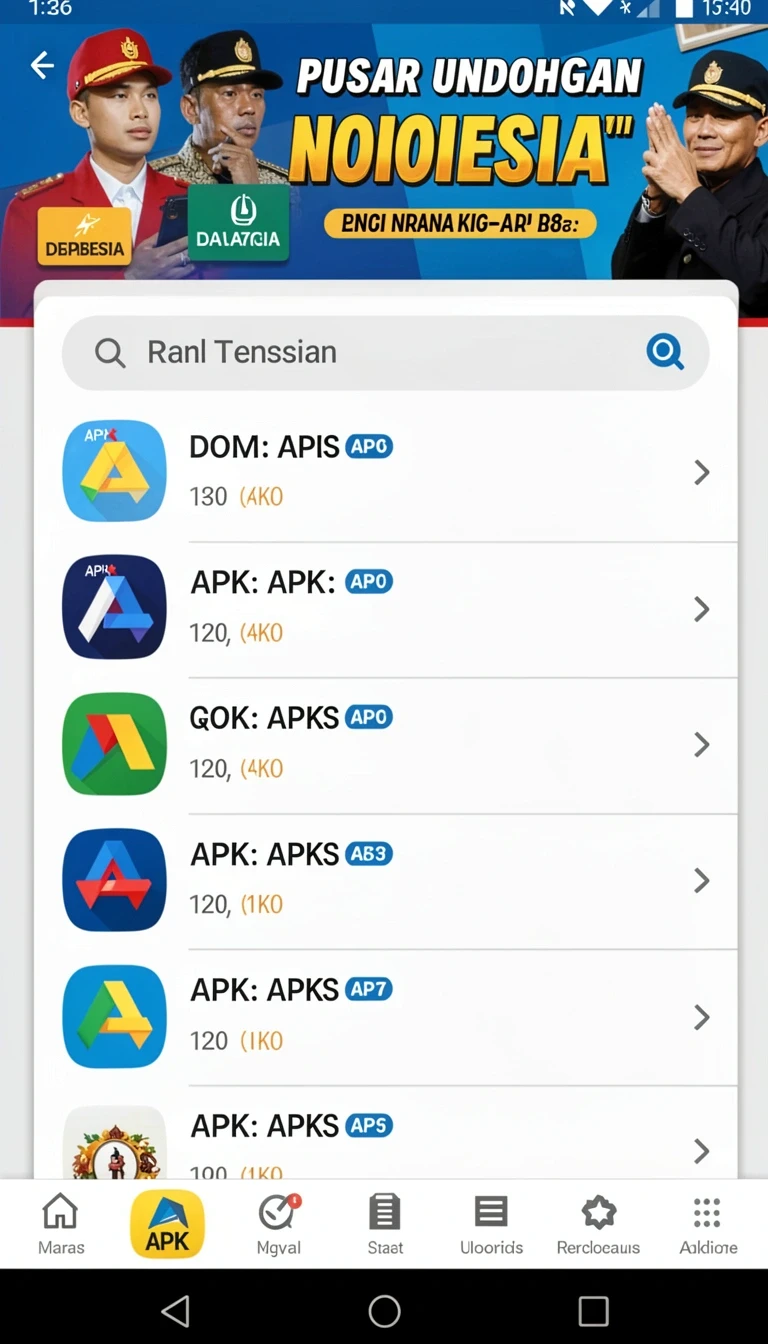This screenshot has width=768, height=1344.
Task: Open the Uloorids tab
Action: (491, 1224)
